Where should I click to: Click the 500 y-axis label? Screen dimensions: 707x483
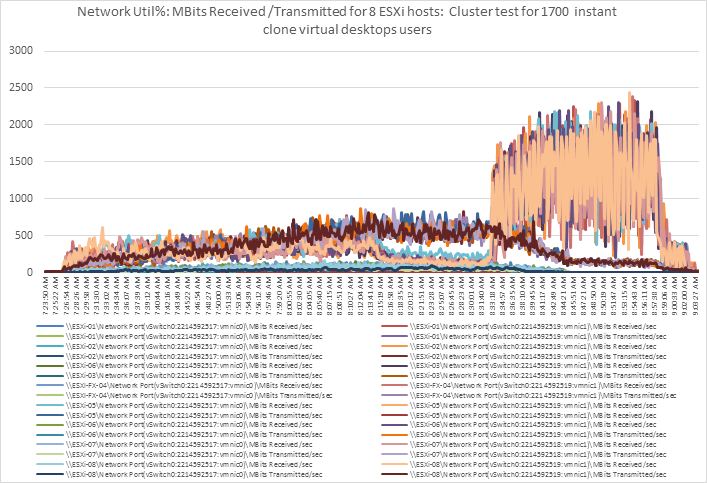click(23, 235)
